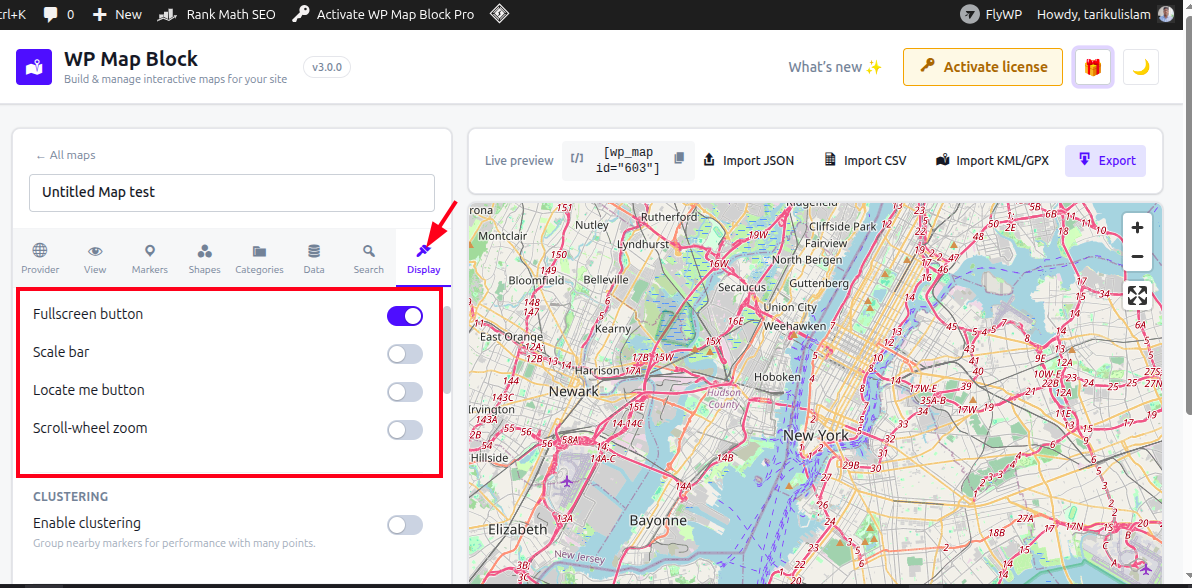Switch to the View tab
1192x588 pixels.
click(95, 259)
